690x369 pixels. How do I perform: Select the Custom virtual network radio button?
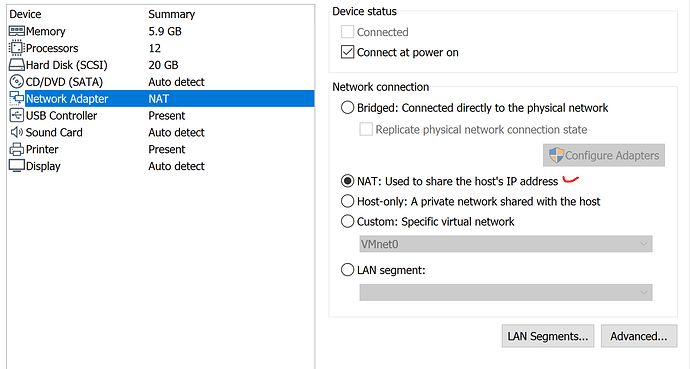(x=348, y=221)
